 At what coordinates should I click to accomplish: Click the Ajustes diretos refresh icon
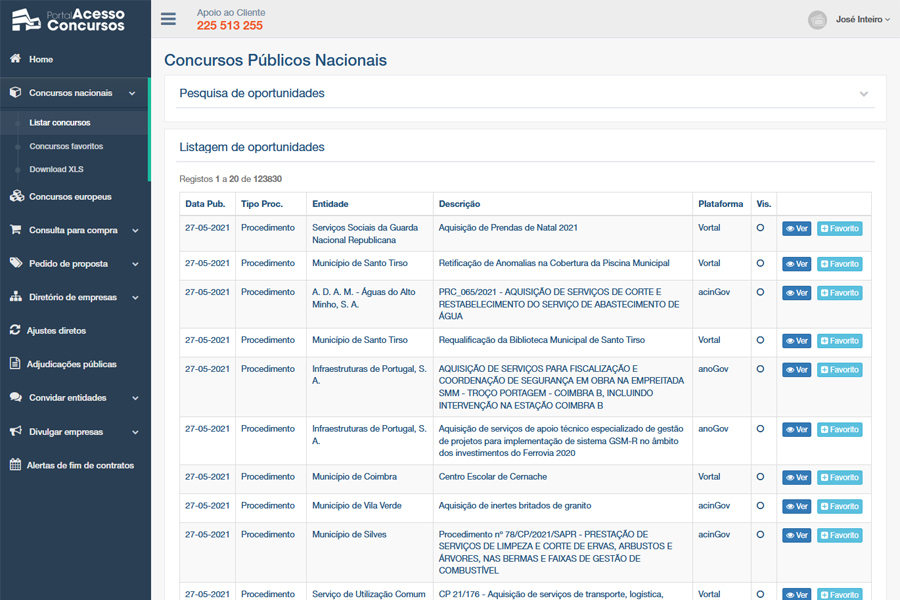pyautogui.click(x=15, y=330)
